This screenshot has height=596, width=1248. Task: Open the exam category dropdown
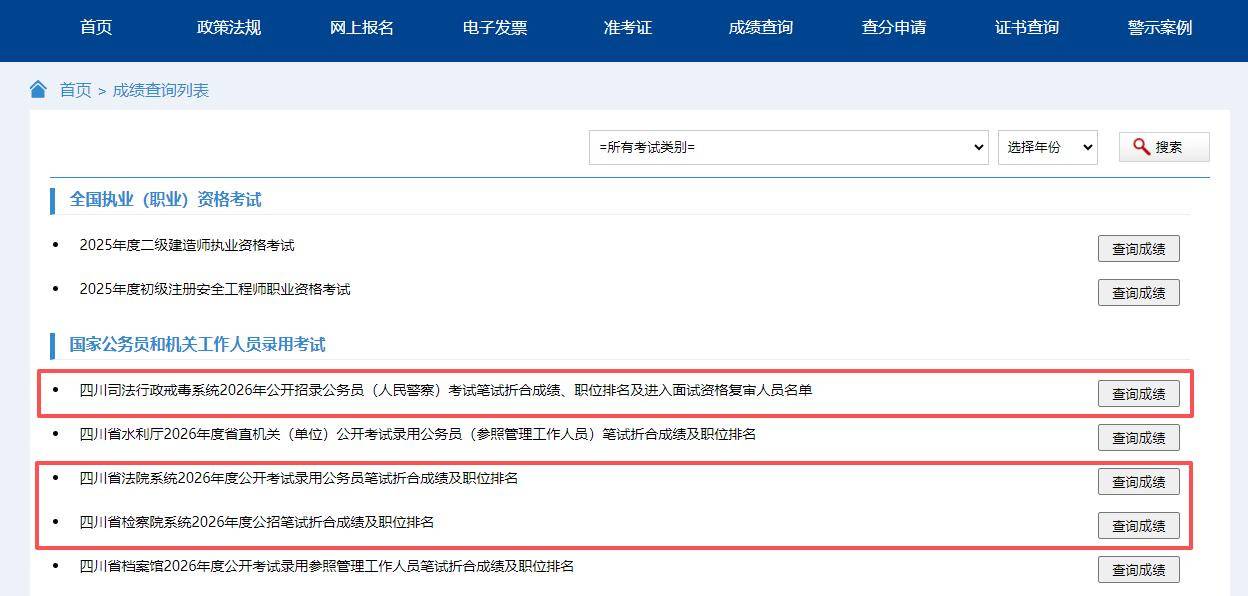pyautogui.click(x=788, y=147)
